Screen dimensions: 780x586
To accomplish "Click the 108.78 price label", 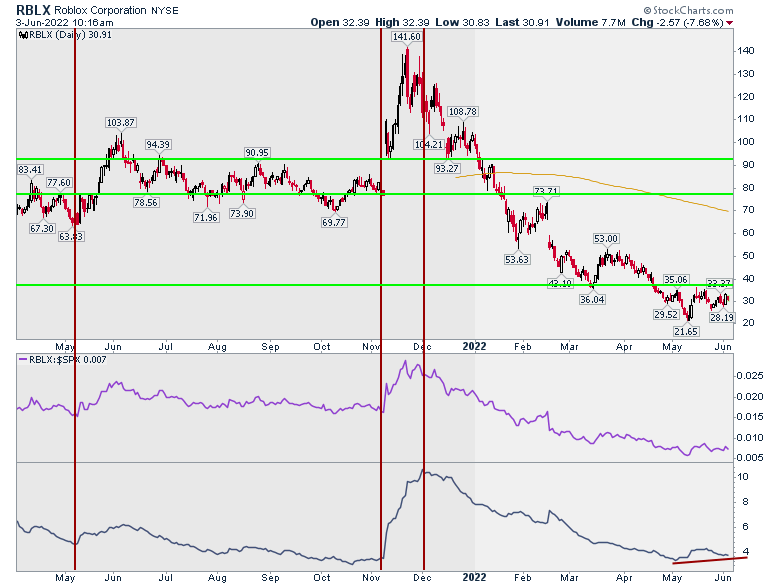I will 463,111.
